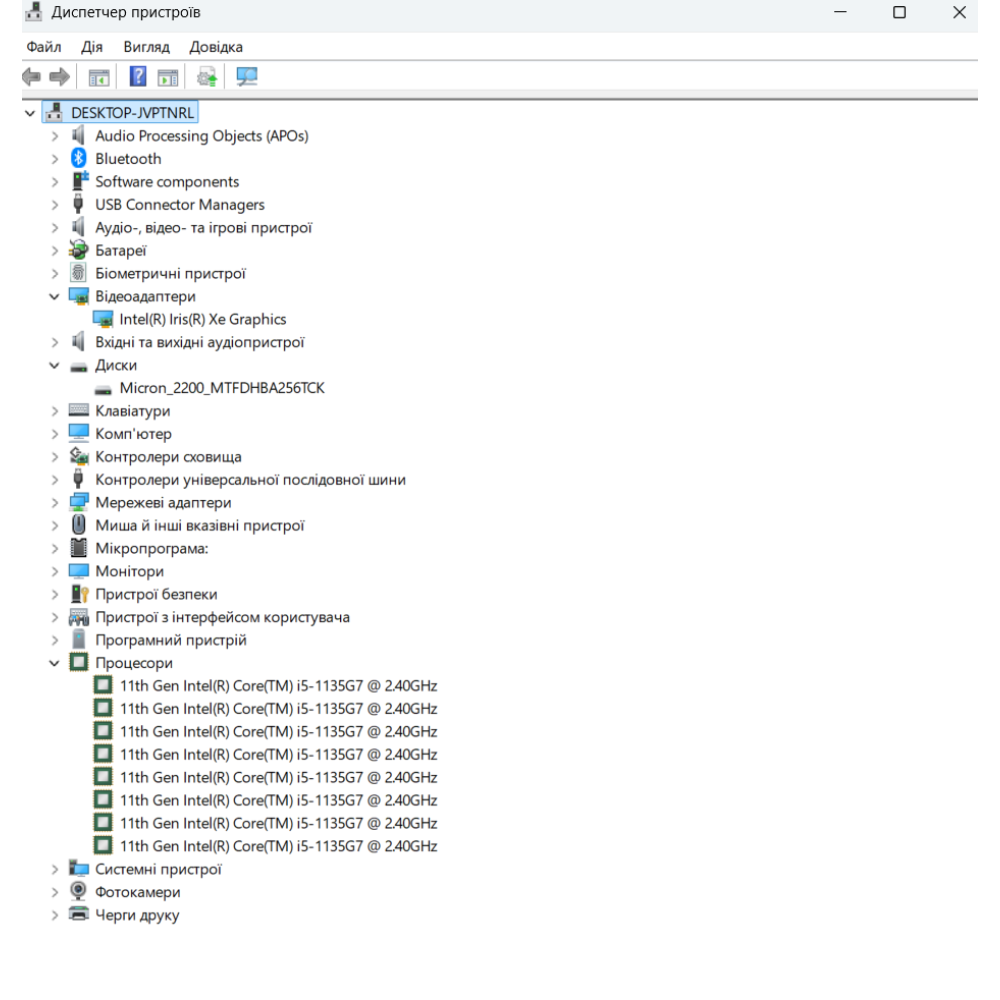Select the Системні пристрої category label

158,869
